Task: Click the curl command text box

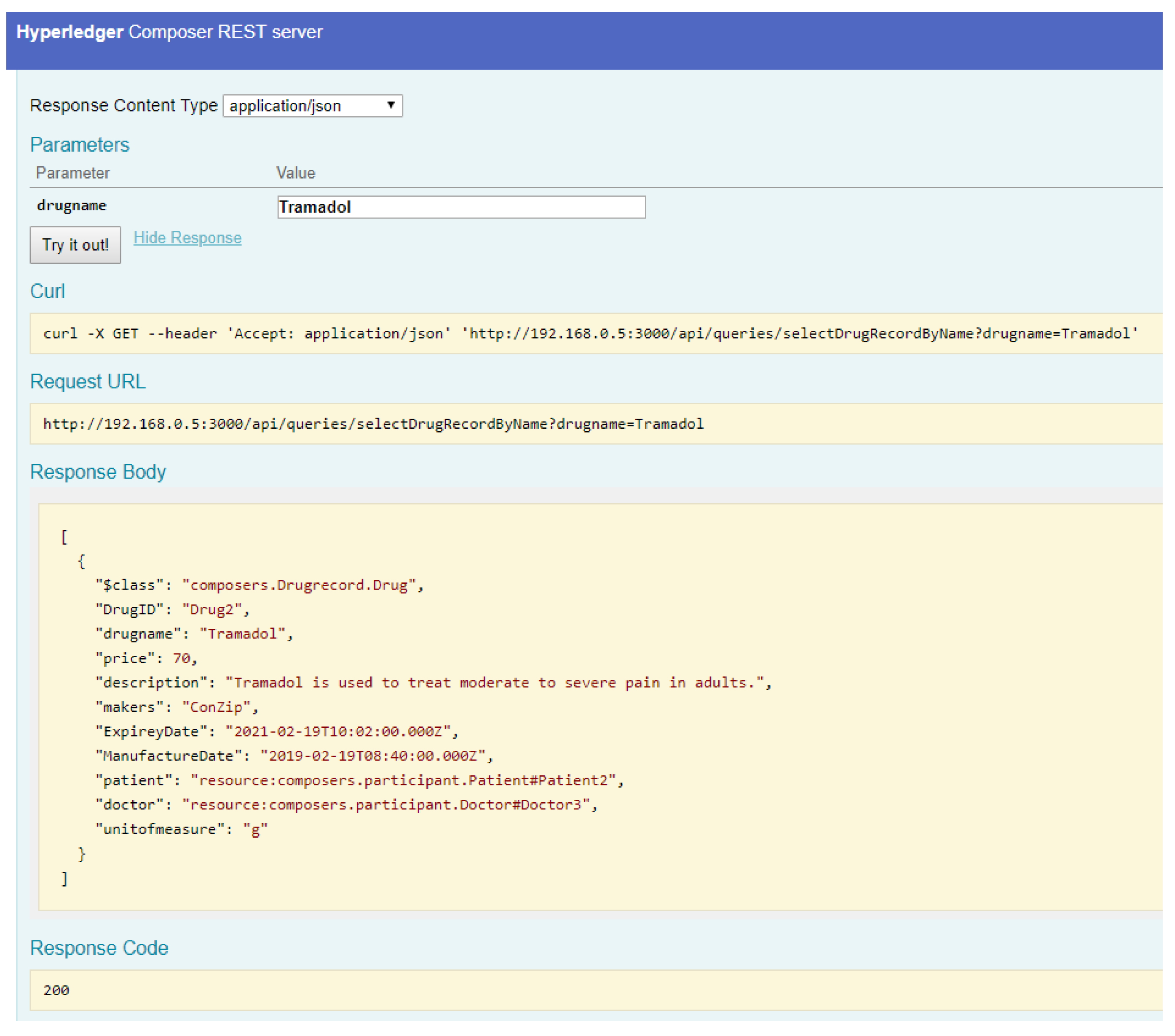Action: 596,333
